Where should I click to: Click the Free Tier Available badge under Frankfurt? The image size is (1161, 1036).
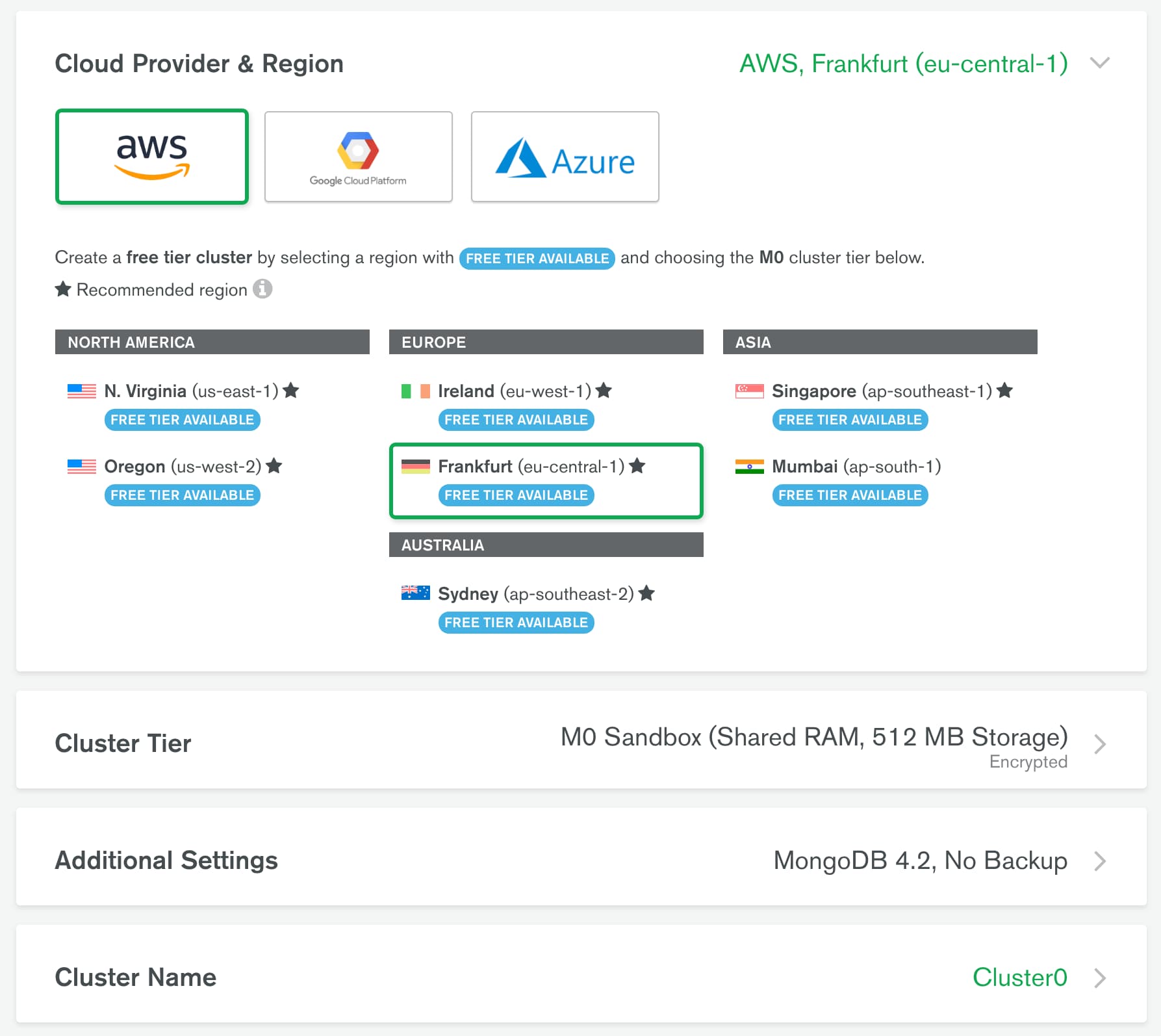pyautogui.click(x=517, y=495)
